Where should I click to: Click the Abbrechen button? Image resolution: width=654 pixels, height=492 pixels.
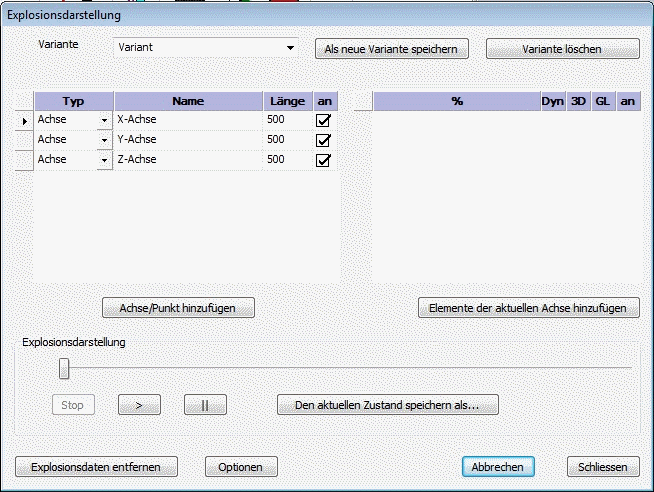coord(498,467)
